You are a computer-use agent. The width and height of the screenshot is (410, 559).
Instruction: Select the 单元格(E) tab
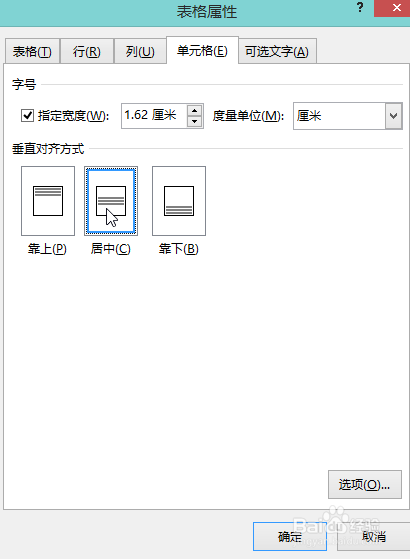click(202, 51)
